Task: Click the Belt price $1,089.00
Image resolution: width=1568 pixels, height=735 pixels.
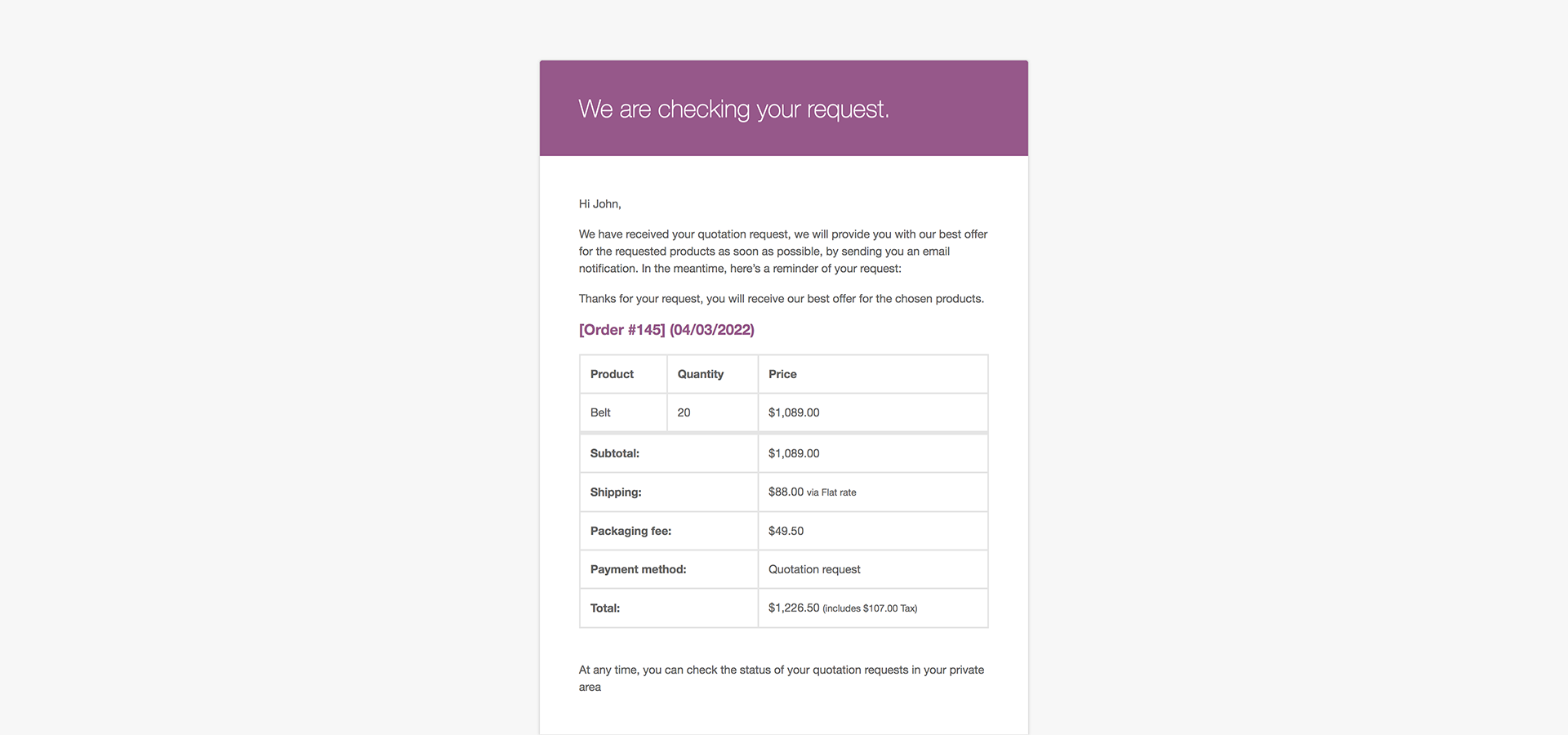Action: (794, 412)
